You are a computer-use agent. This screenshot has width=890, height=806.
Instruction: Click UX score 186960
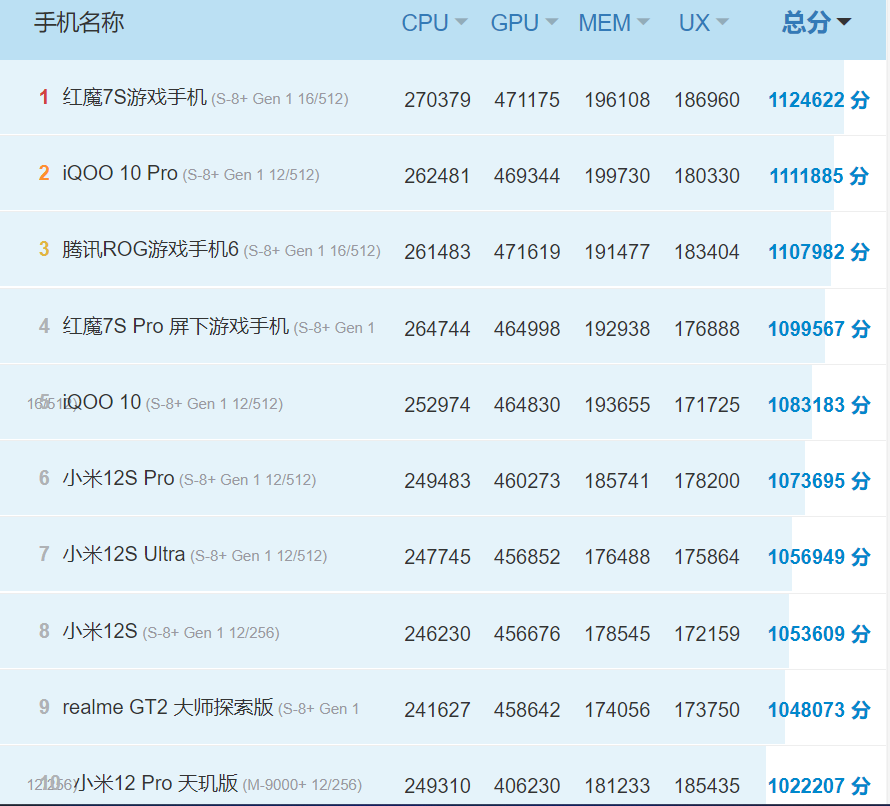707,100
